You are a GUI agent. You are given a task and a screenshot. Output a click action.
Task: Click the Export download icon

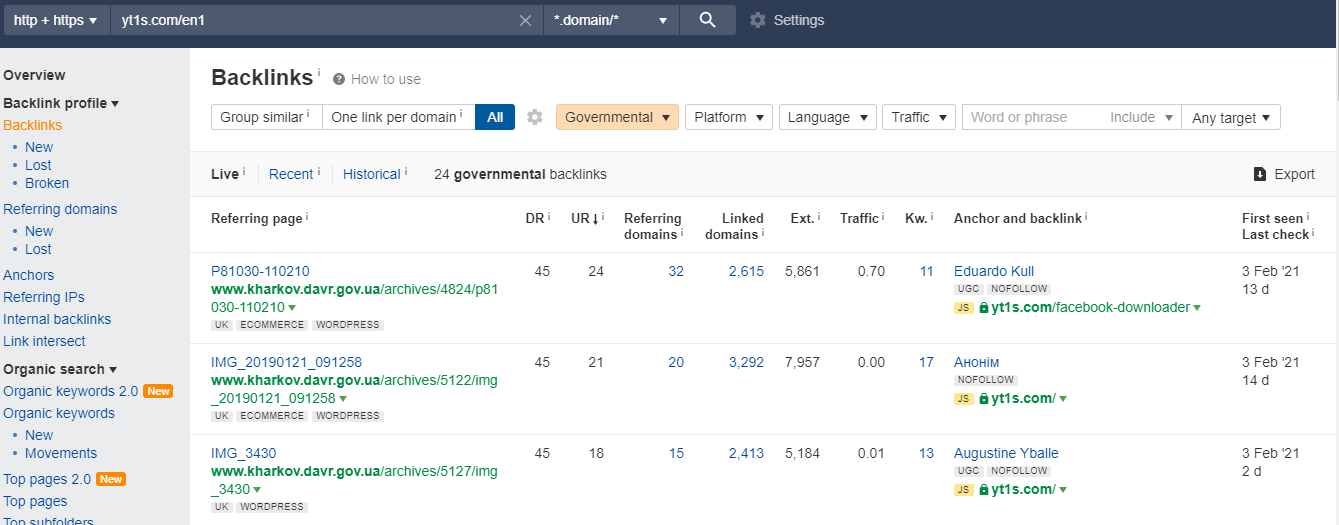(x=1260, y=174)
